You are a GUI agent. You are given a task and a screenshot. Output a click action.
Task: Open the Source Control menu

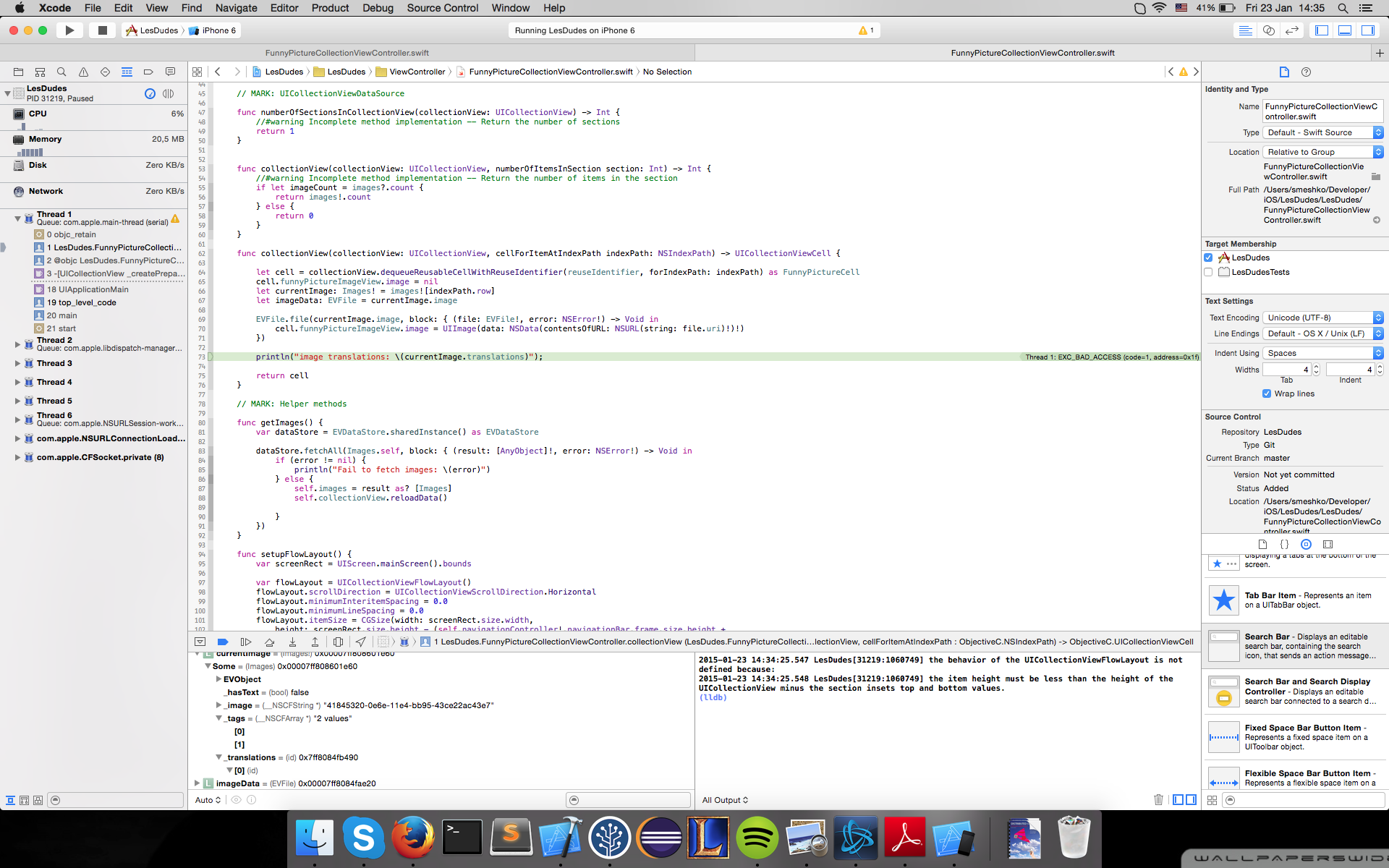click(x=442, y=8)
